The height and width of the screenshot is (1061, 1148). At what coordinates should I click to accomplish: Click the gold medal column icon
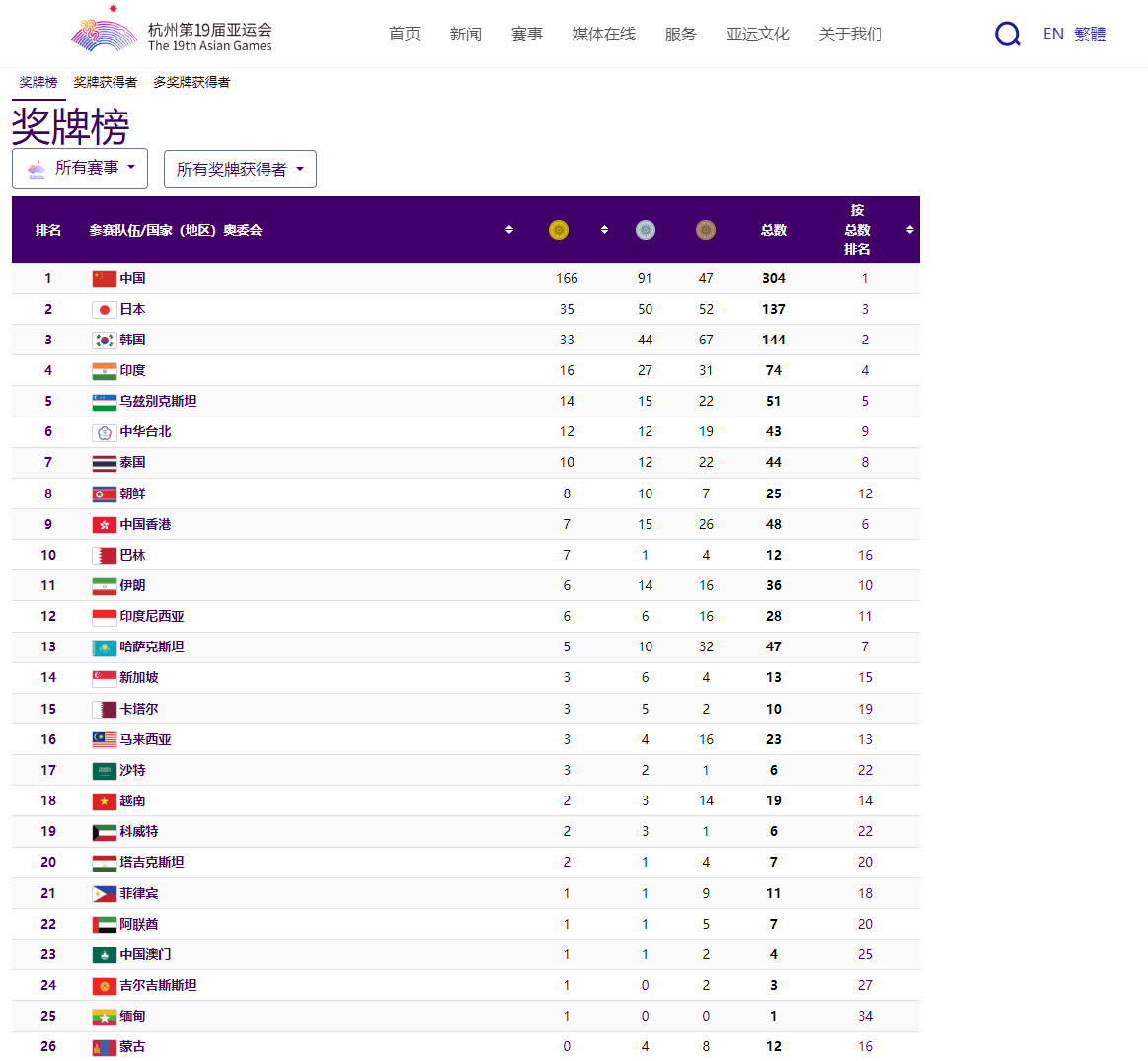559,230
